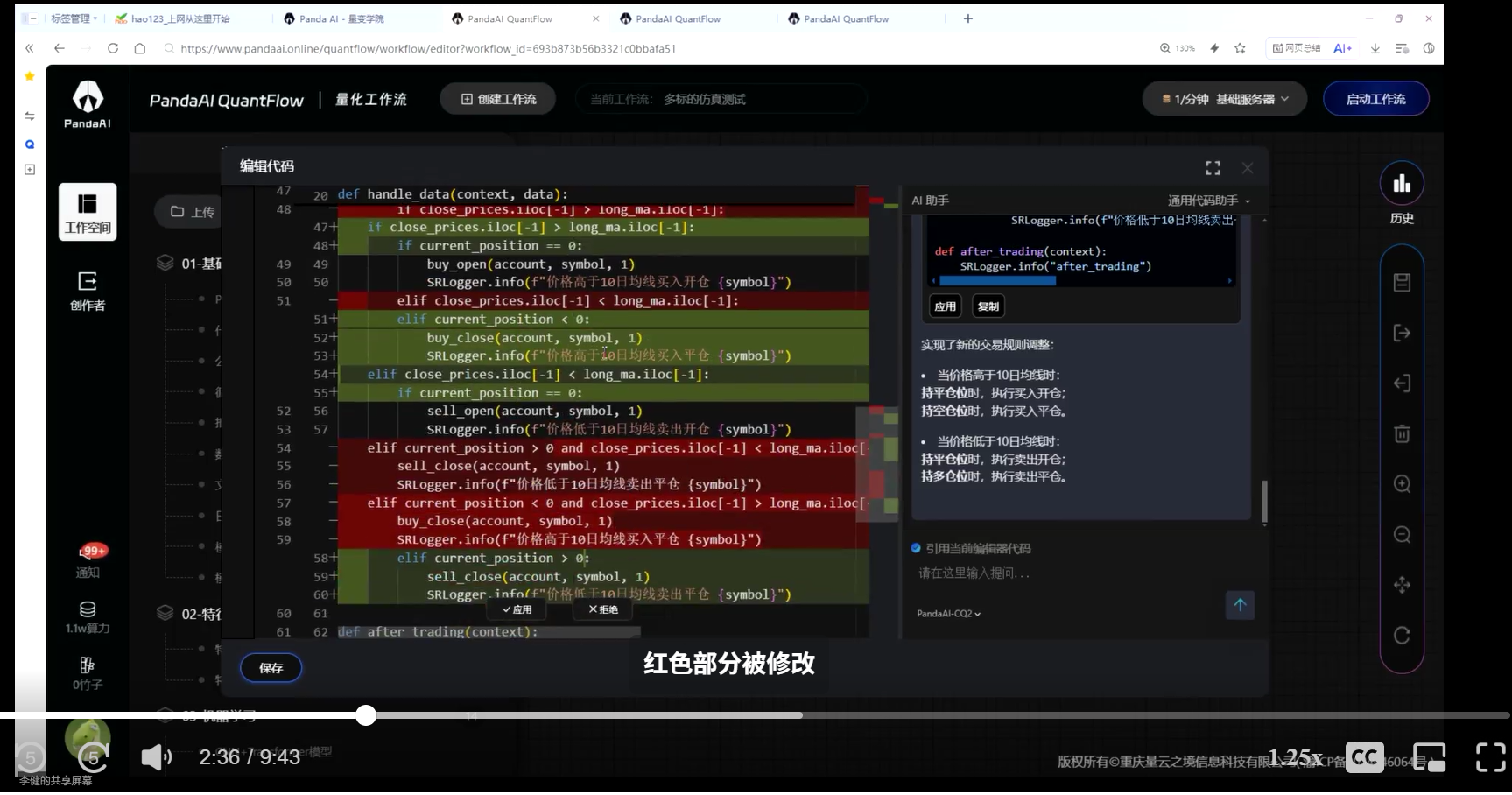
Task: Bookmark the page with the star icon in address bar
Action: [1240, 48]
